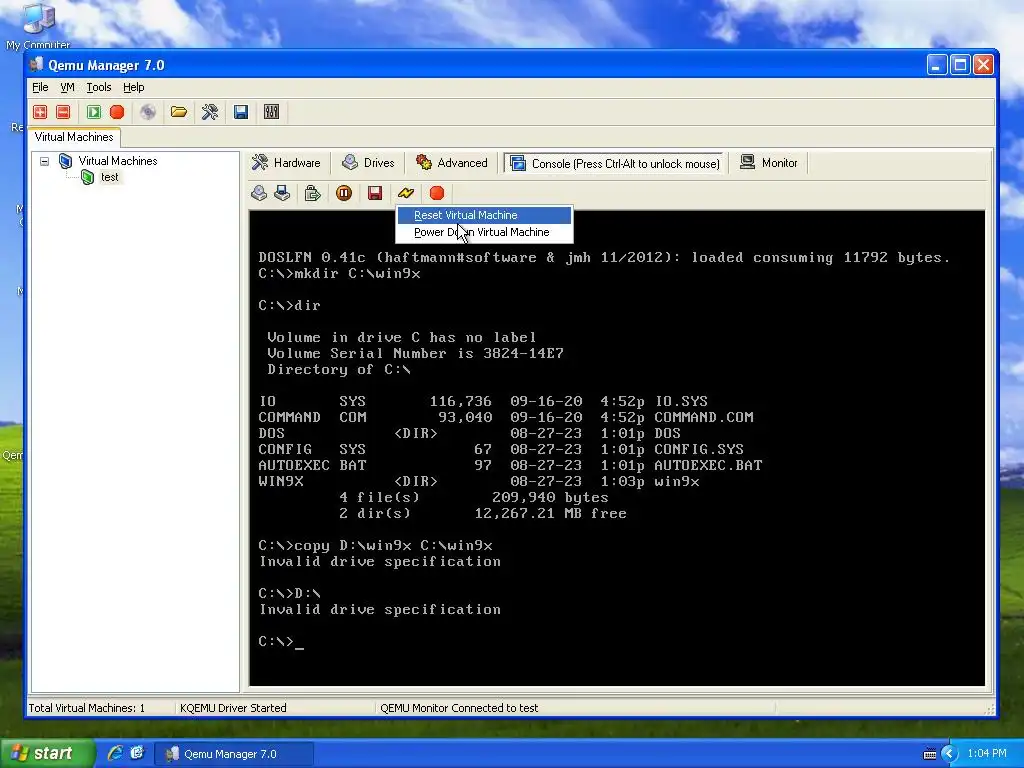Open the yellow folder icon in main toolbar

pyautogui.click(x=179, y=112)
